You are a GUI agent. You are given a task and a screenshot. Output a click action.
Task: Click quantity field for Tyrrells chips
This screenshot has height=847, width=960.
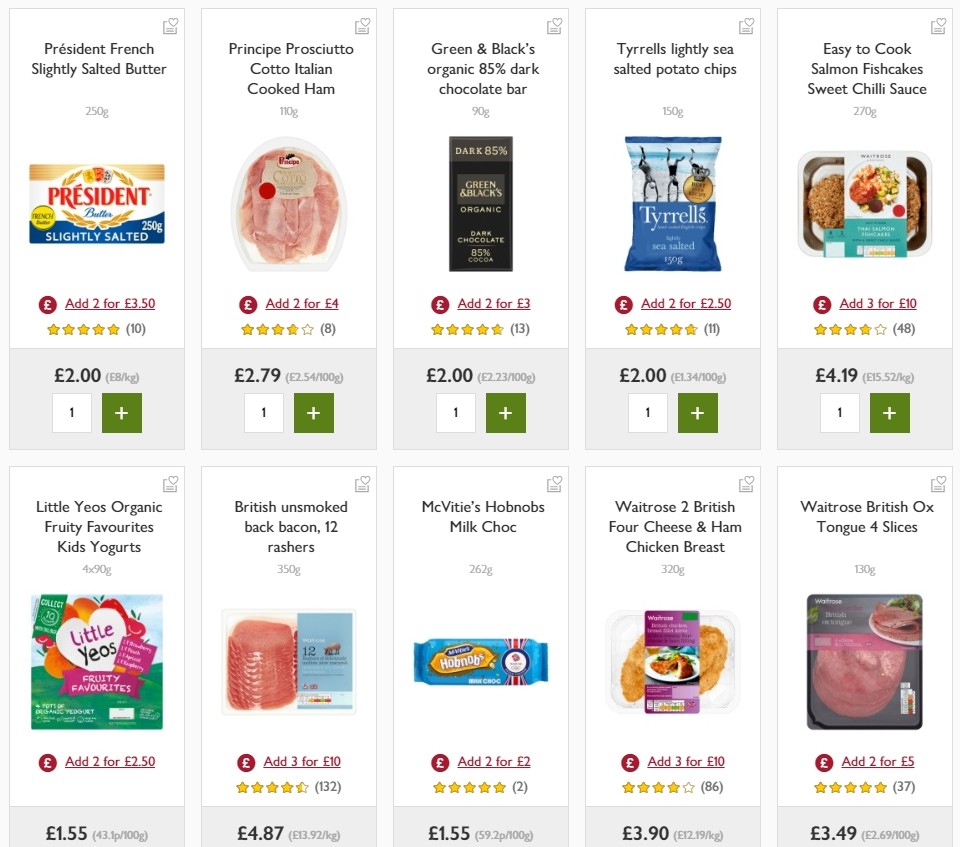pyautogui.click(x=648, y=412)
